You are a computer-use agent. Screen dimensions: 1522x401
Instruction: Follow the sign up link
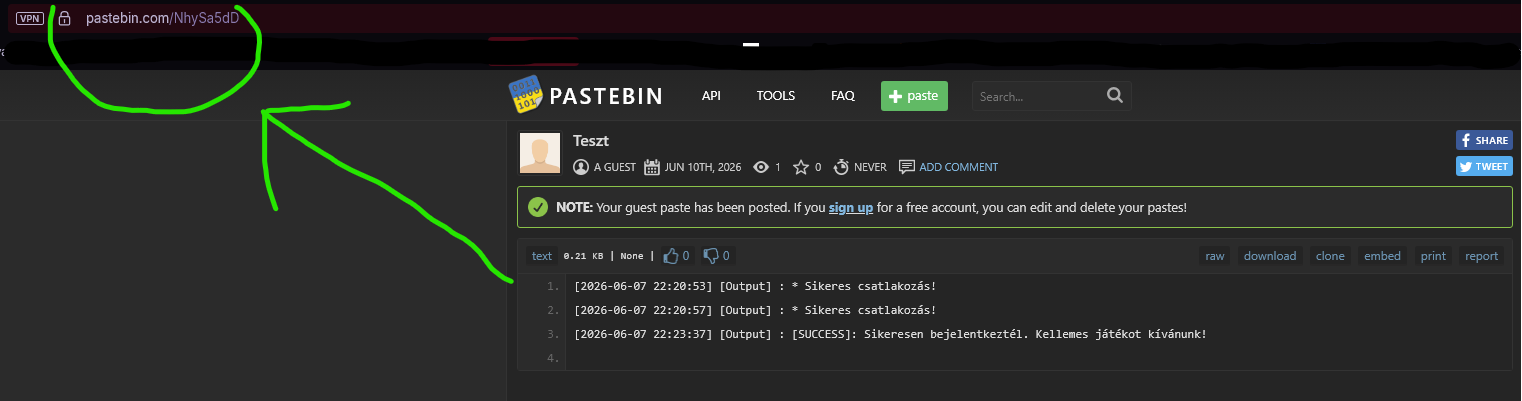pos(851,208)
